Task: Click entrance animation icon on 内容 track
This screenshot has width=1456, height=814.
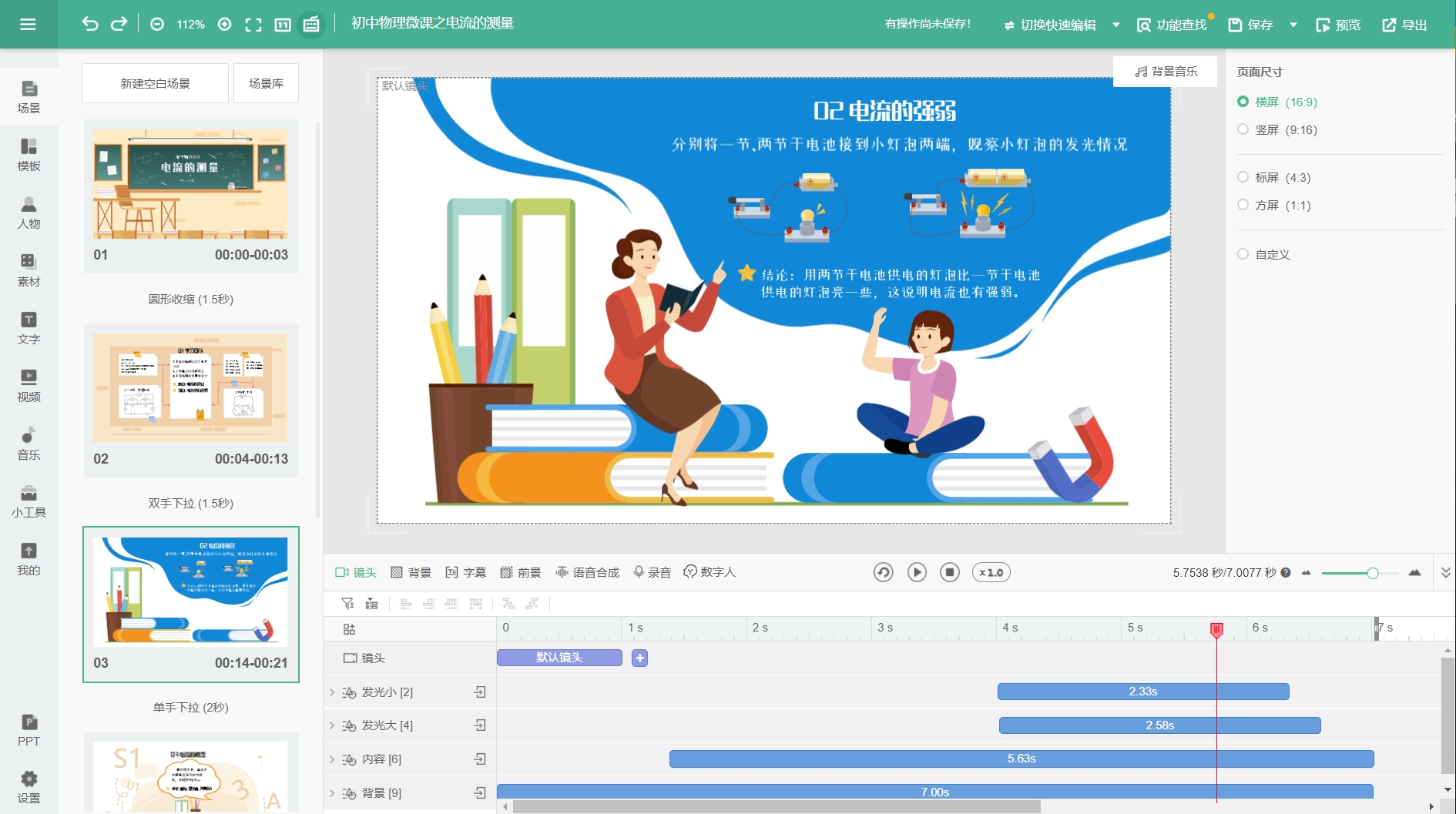Action: (480, 759)
